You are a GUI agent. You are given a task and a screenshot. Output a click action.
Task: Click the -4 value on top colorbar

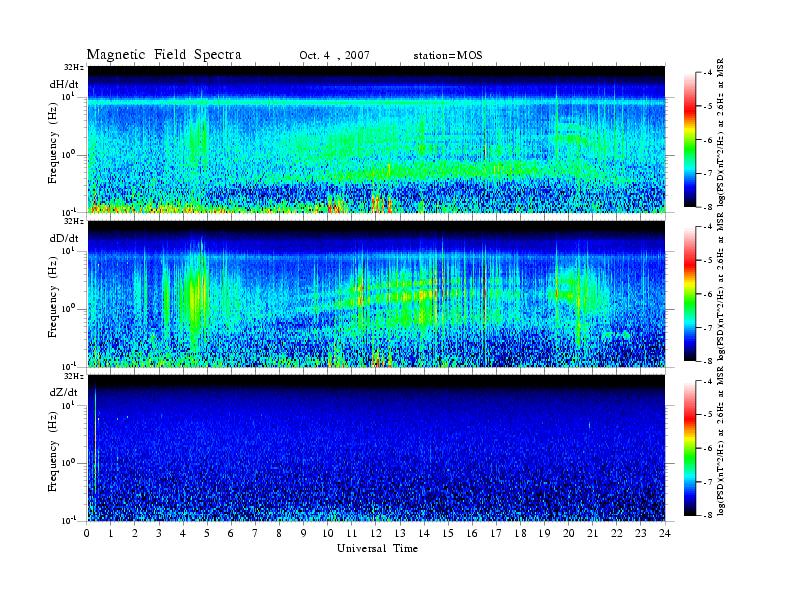point(709,73)
